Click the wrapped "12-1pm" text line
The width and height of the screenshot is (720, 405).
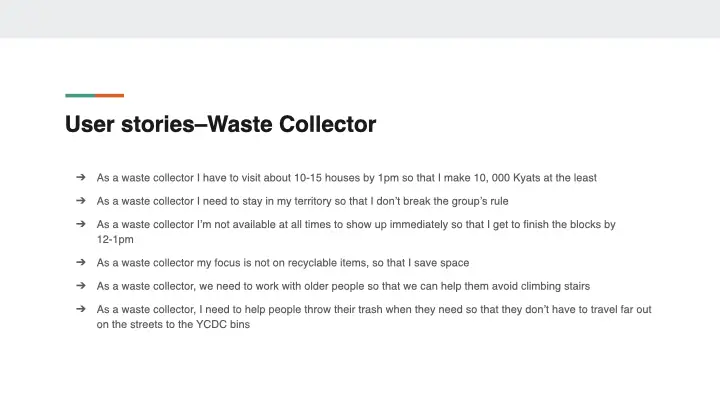coord(115,240)
